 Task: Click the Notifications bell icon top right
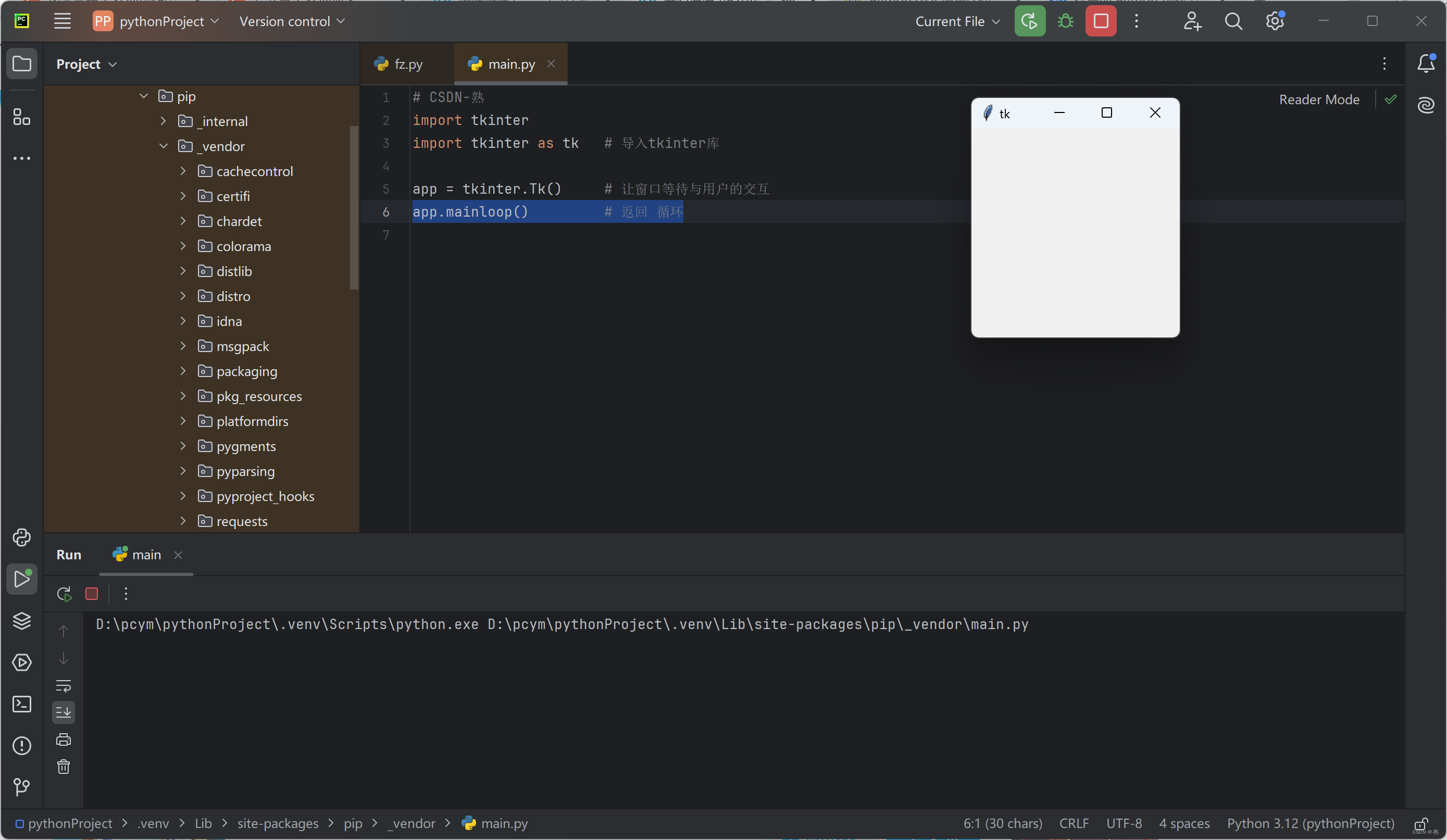coord(1426,63)
